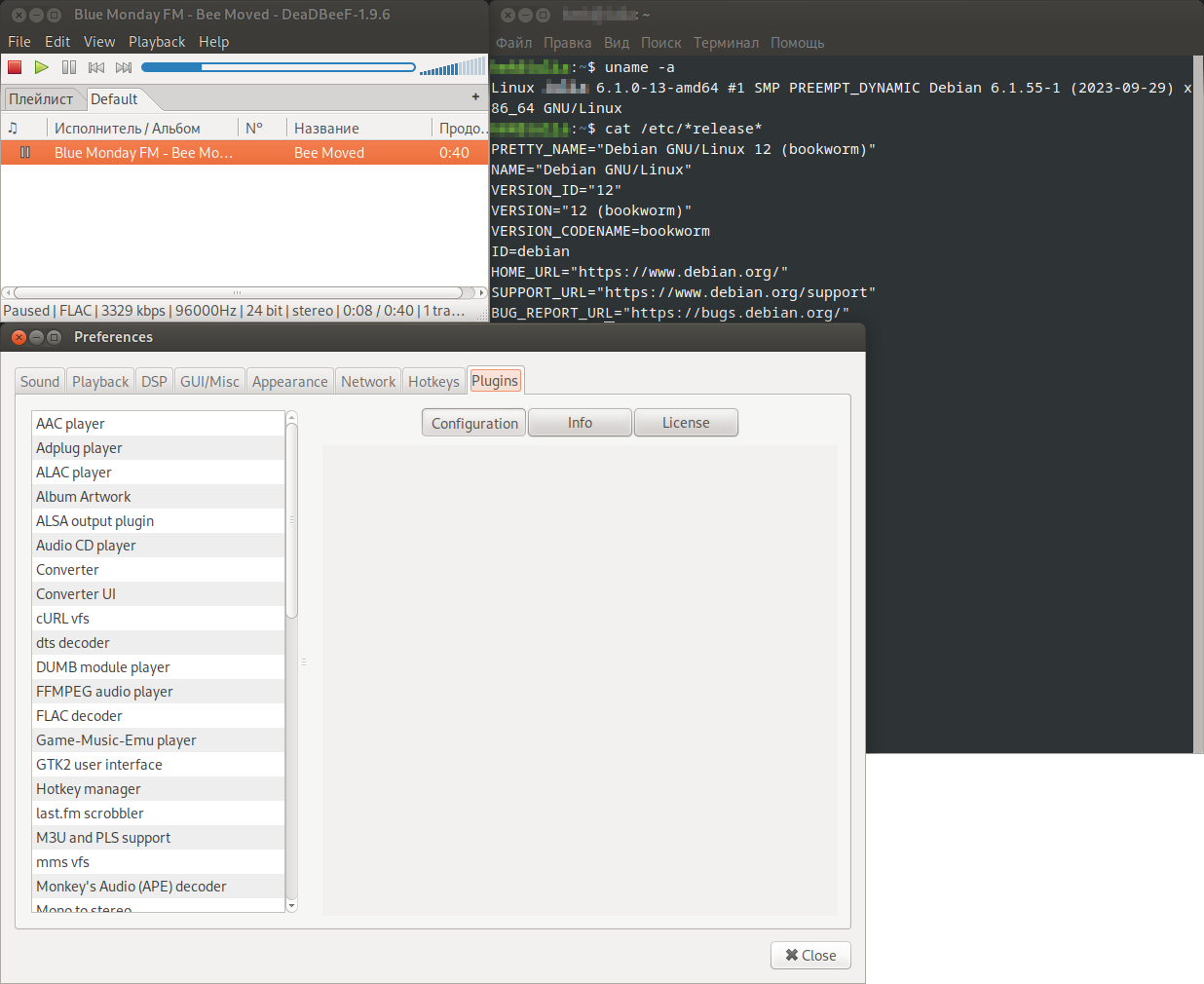Skip to previous track
The image size is (1204, 984).
[96, 67]
